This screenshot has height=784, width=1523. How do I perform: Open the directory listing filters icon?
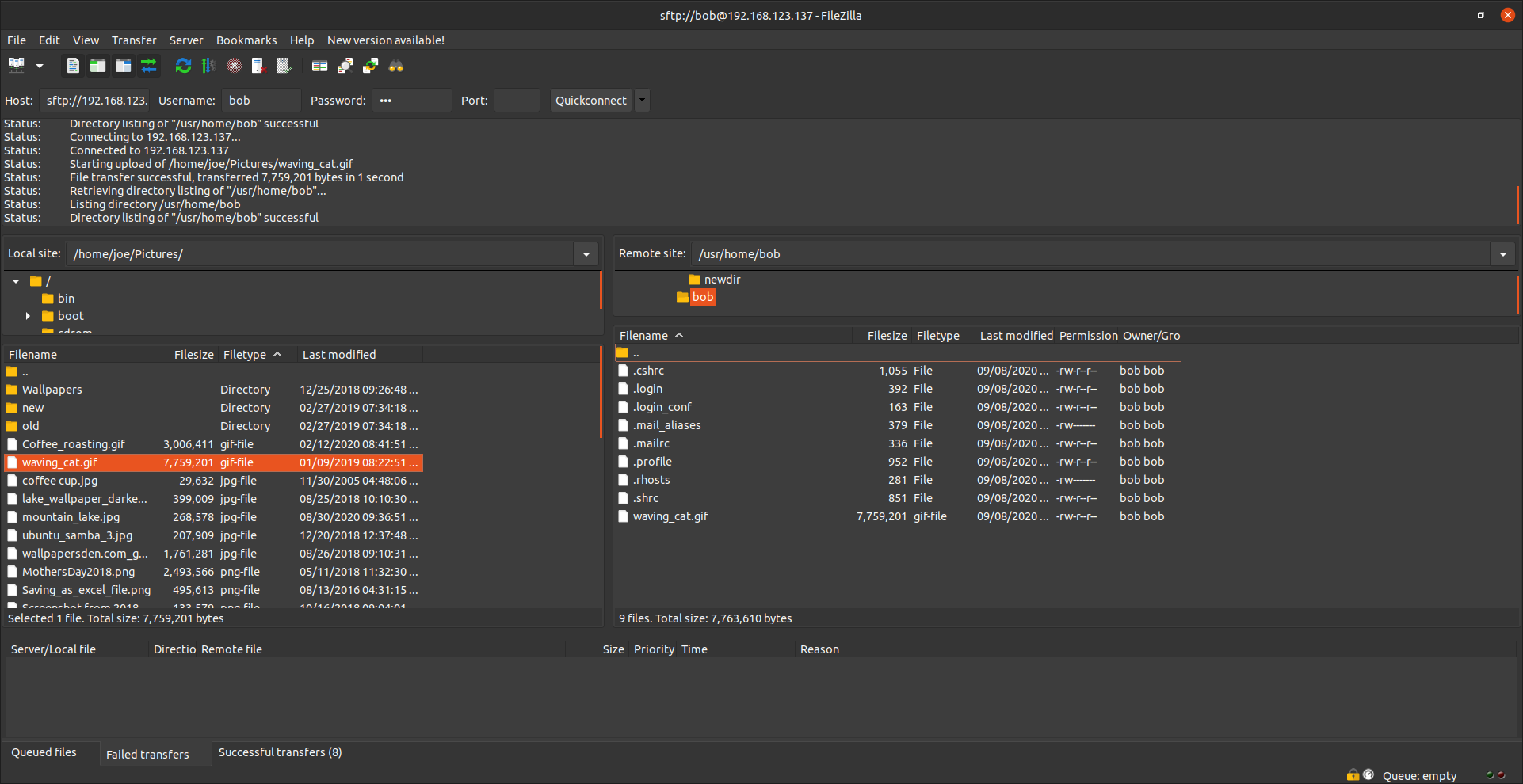click(x=319, y=66)
